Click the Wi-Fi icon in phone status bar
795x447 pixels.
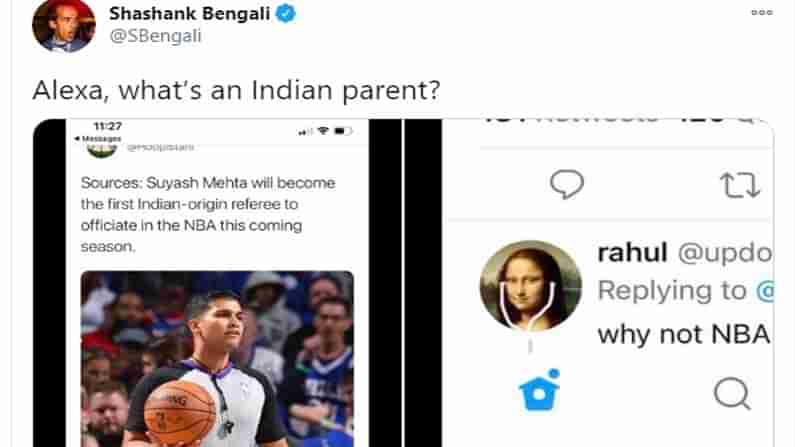coord(323,131)
